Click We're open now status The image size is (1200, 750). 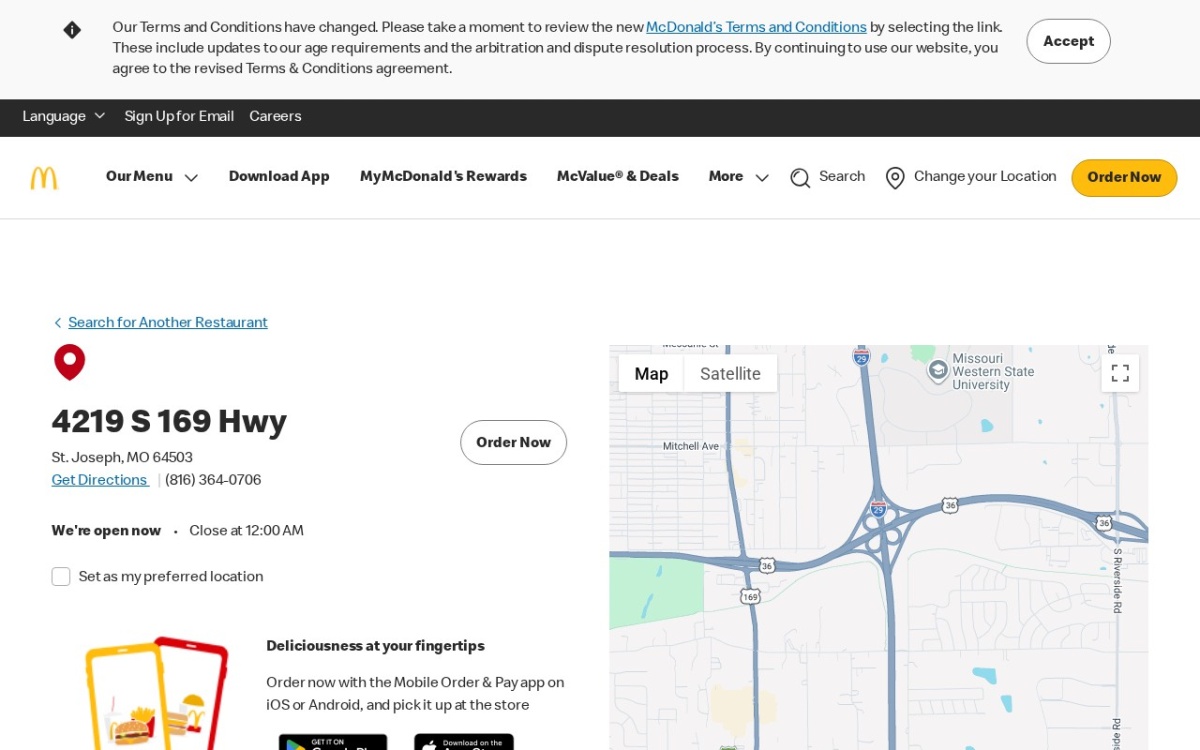pos(106,531)
